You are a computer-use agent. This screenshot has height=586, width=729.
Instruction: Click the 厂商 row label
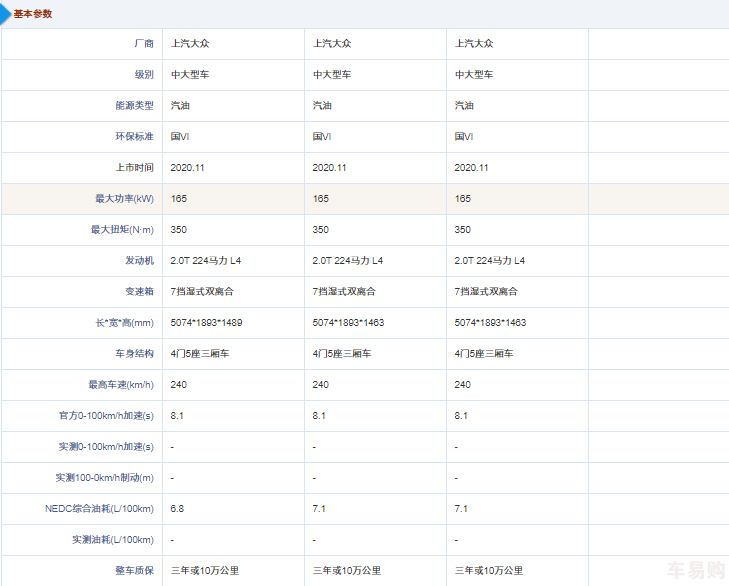tap(144, 44)
